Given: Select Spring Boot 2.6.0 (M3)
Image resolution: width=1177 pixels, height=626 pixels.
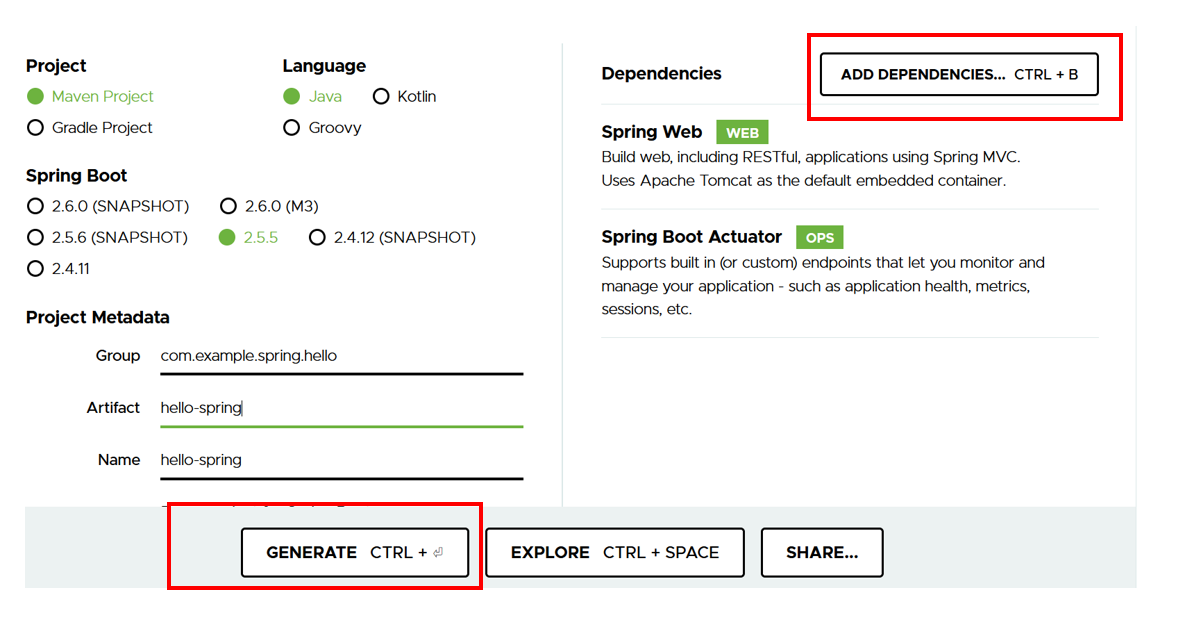Looking at the screenshot, I should [x=228, y=206].
